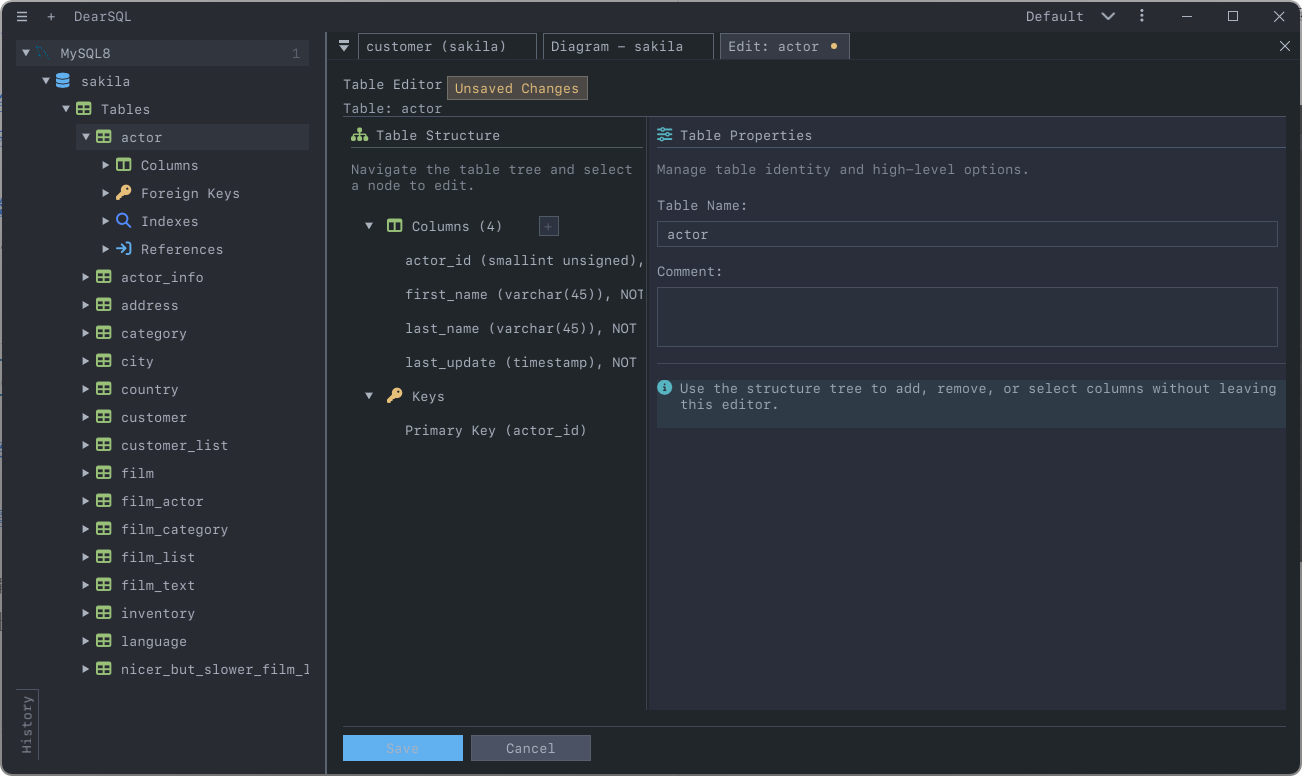Viewport: 1302px width, 776px height.
Task: Collapse the MySQL8 connection node
Action: pos(26,53)
